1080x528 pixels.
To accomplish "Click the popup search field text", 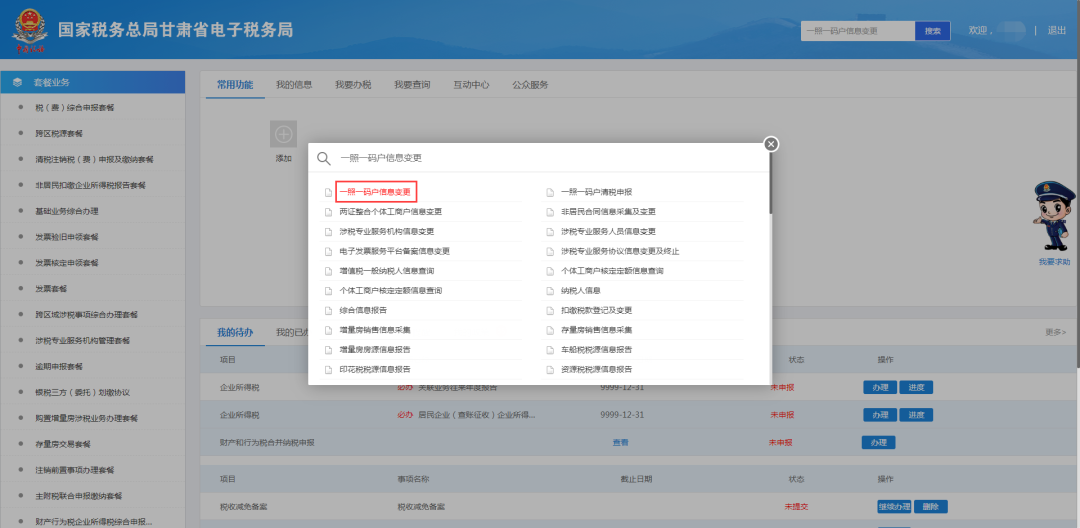I will coord(381,158).
